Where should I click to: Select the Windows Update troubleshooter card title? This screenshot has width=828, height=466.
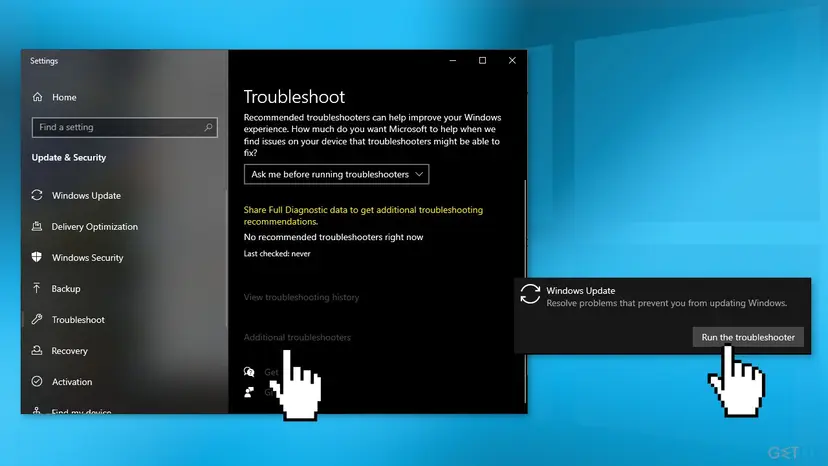580,291
